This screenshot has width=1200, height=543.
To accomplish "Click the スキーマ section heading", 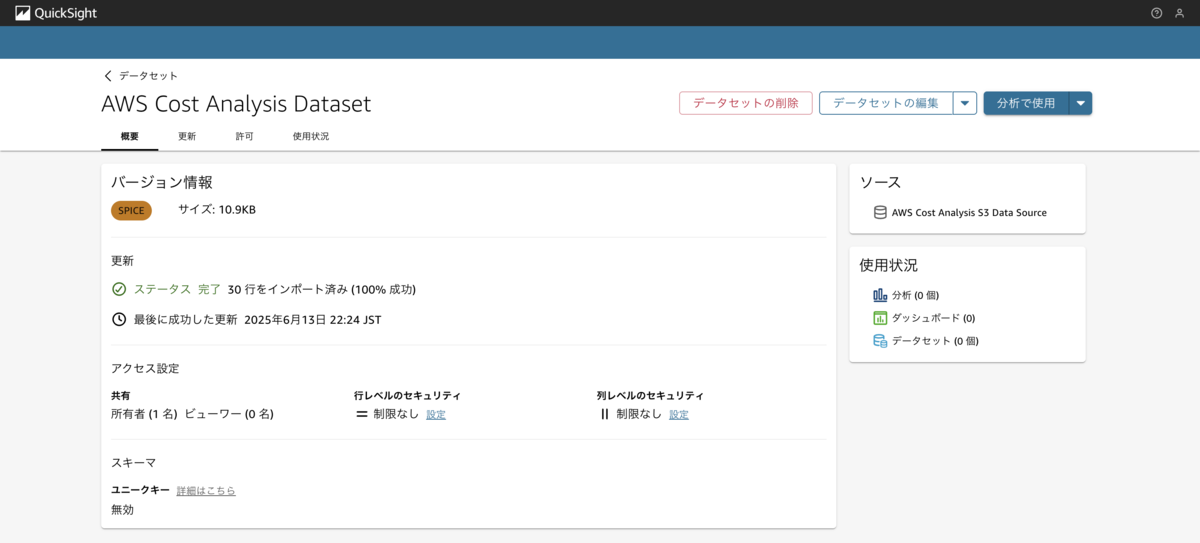I will [x=133, y=463].
